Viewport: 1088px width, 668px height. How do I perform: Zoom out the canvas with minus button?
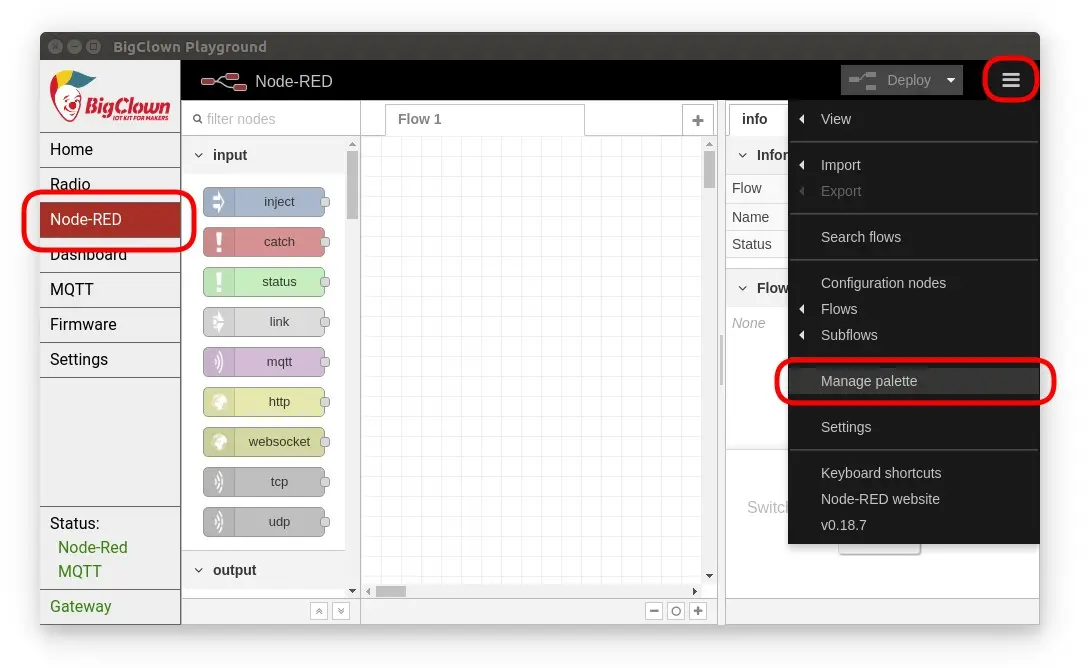pyautogui.click(x=654, y=610)
